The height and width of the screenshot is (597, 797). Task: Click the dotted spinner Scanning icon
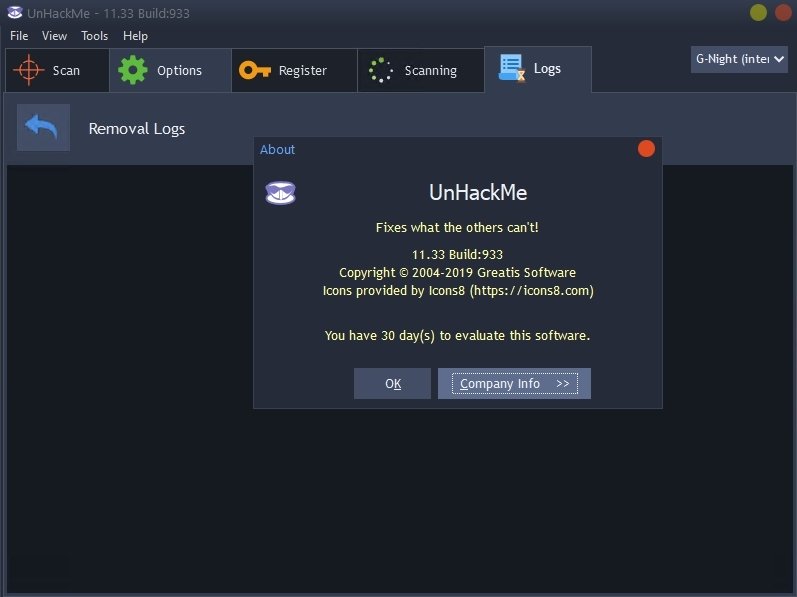click(x=381, y=70)
